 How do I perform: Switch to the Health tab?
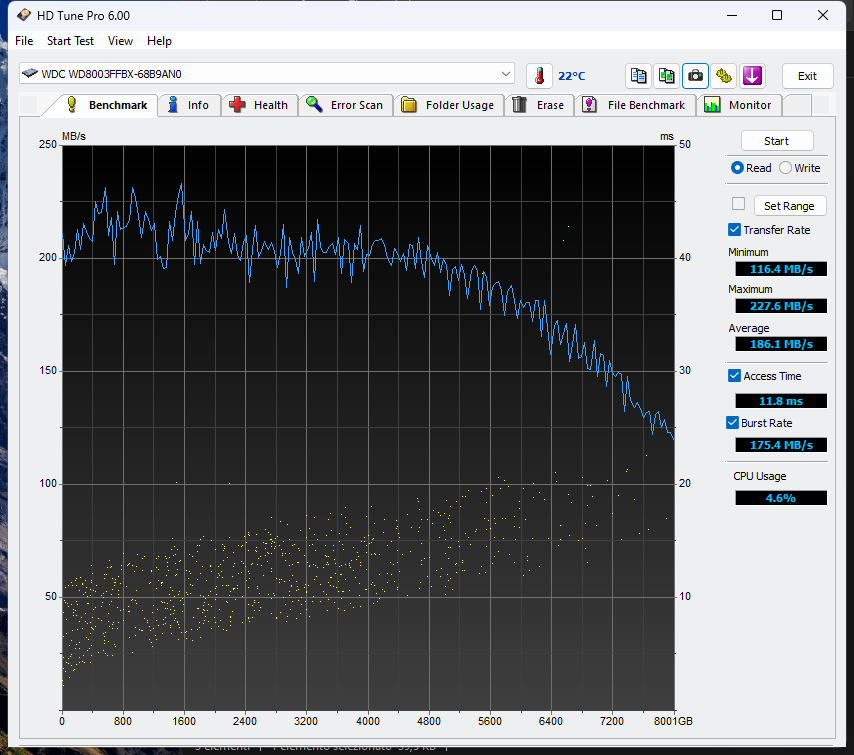pos(259,105)
